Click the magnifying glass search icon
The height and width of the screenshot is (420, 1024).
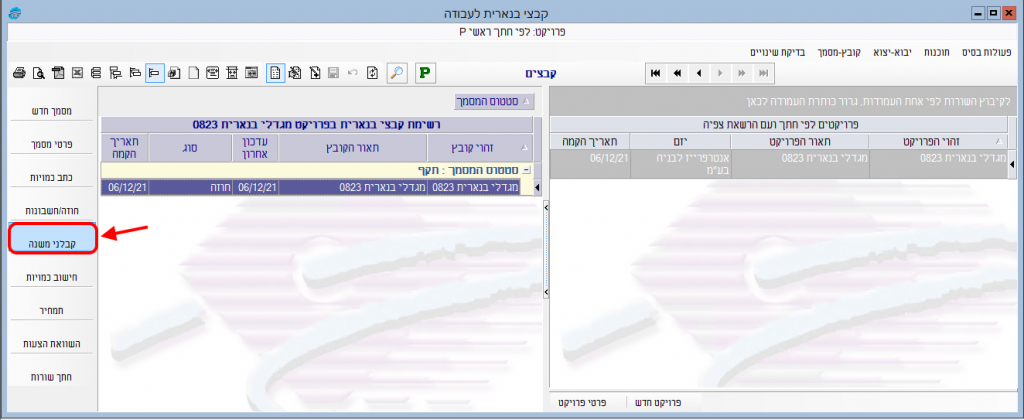[x=396, y=73]
